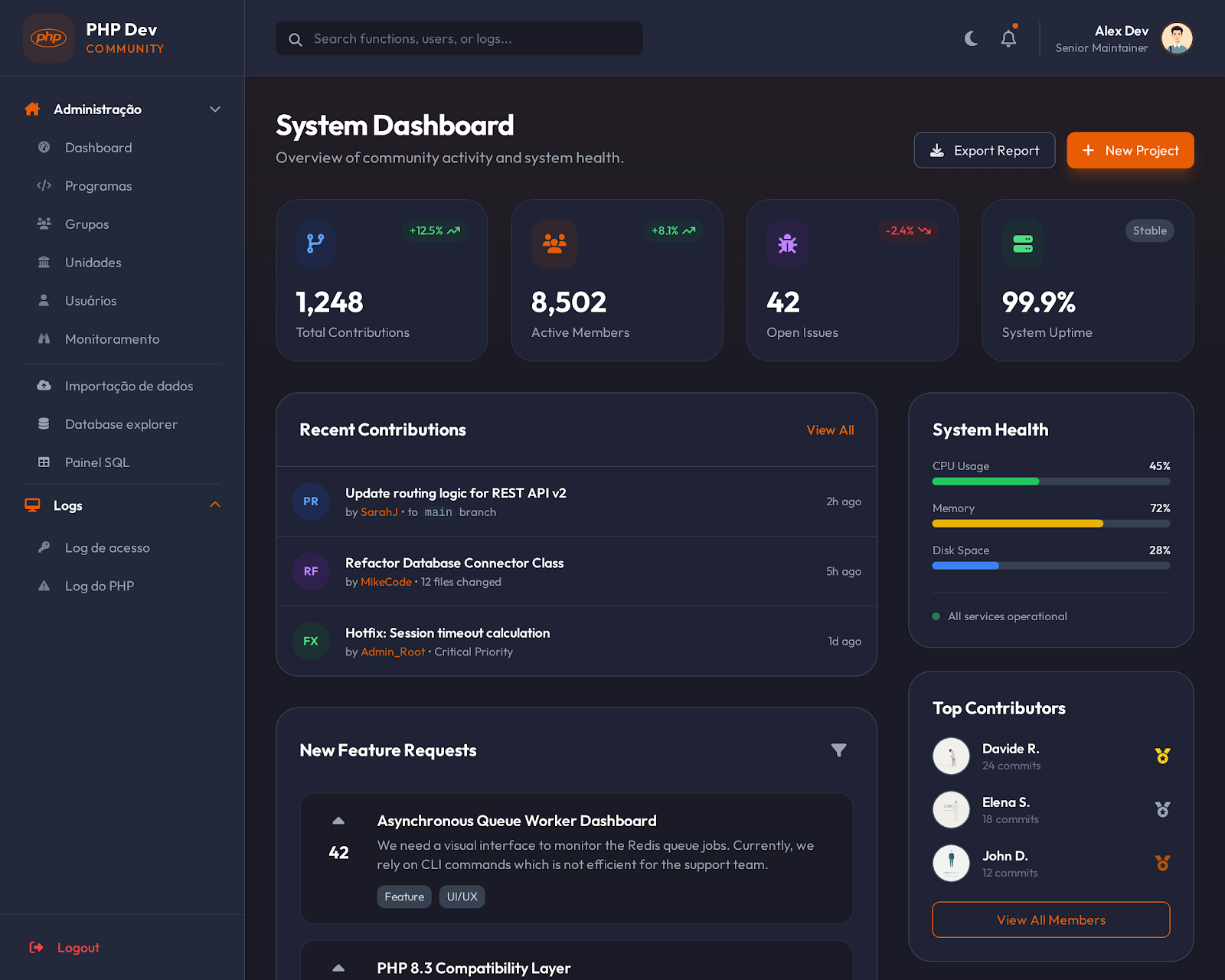Viewport: 1225px width, 980px height.
Task: Open Monitoramento in the sidebar
Action: point(112,339)
